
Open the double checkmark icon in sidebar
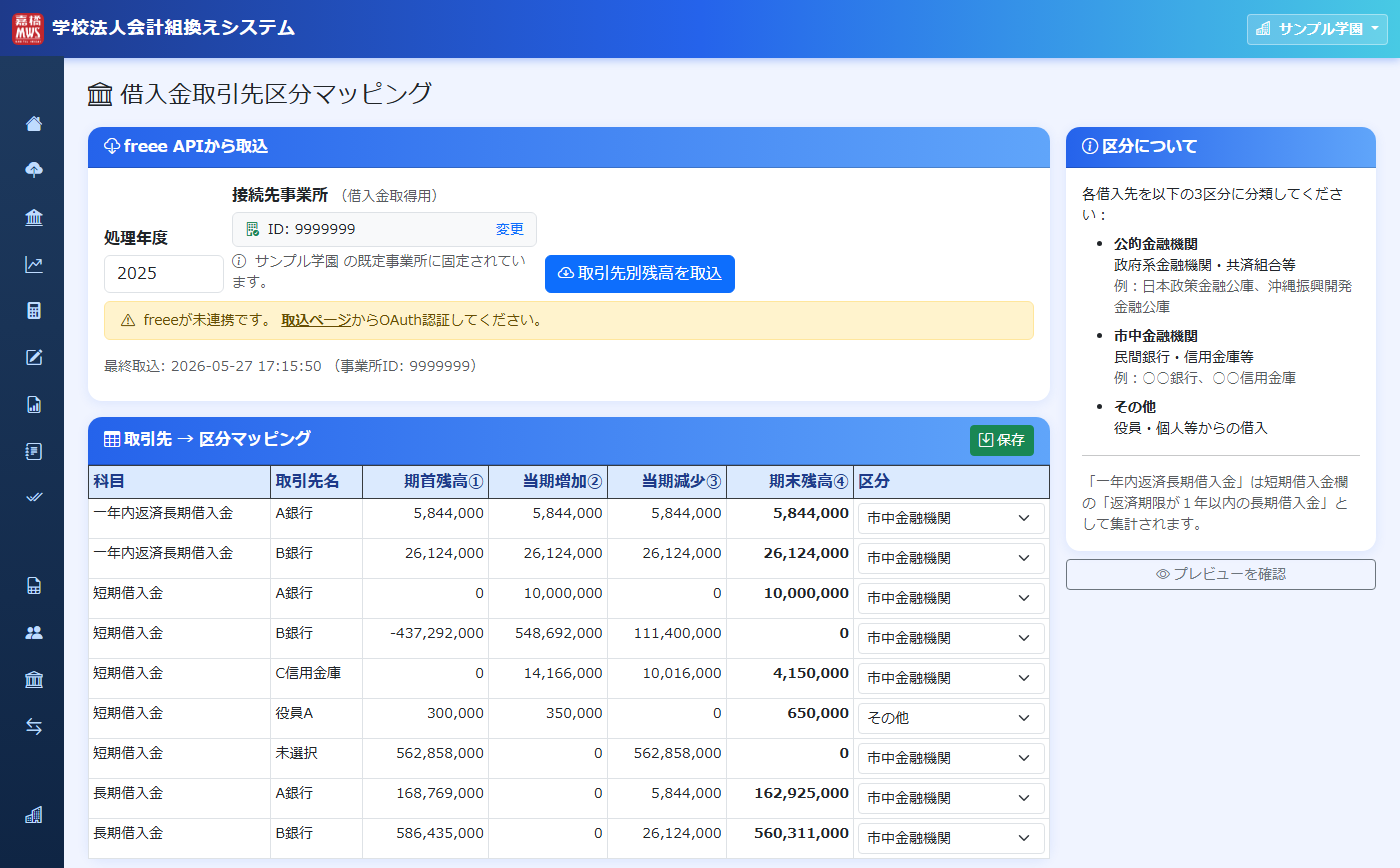(34, 497)
